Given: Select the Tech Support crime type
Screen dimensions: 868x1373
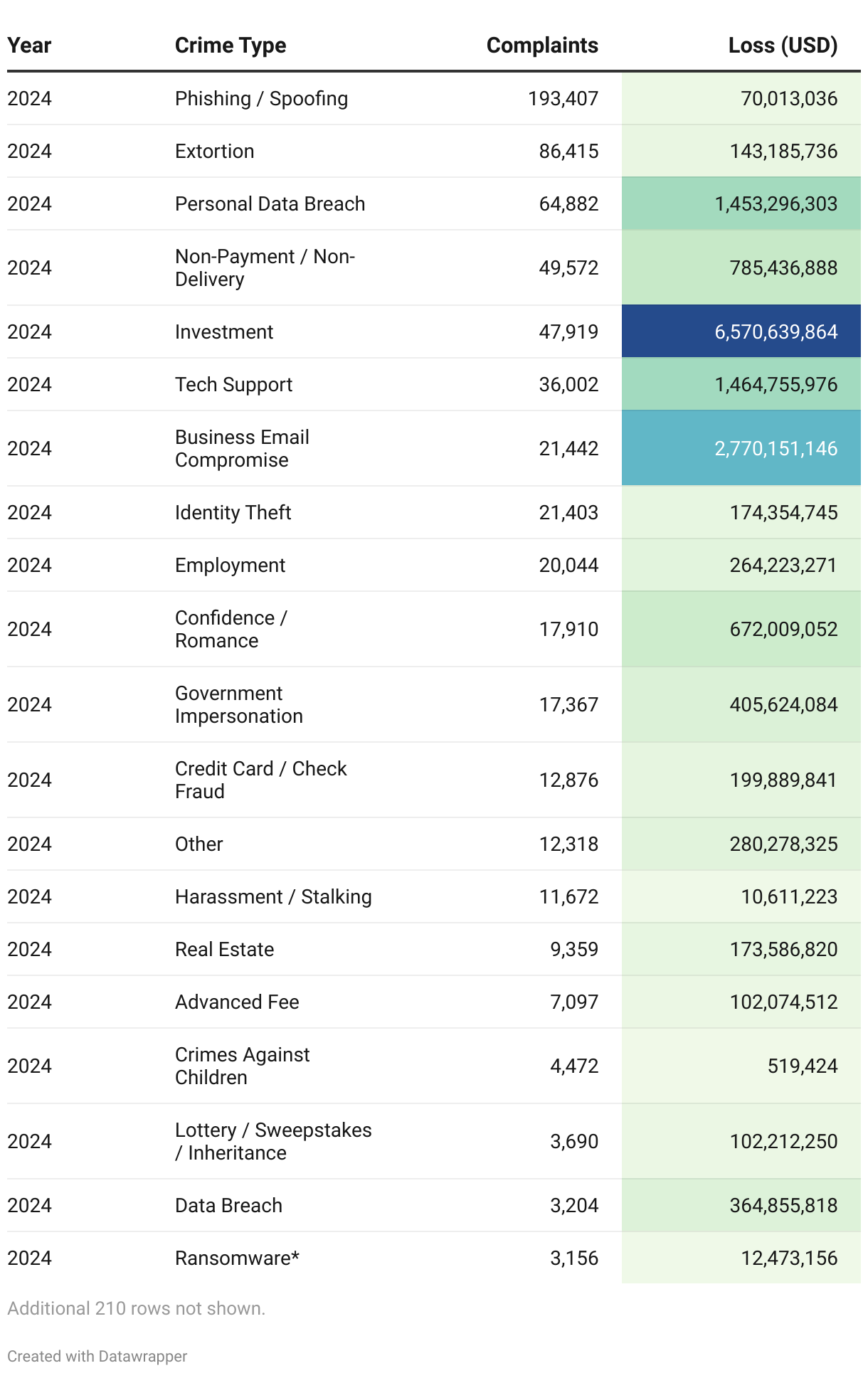Looking at the screenshot, I should tap(233, 385).
